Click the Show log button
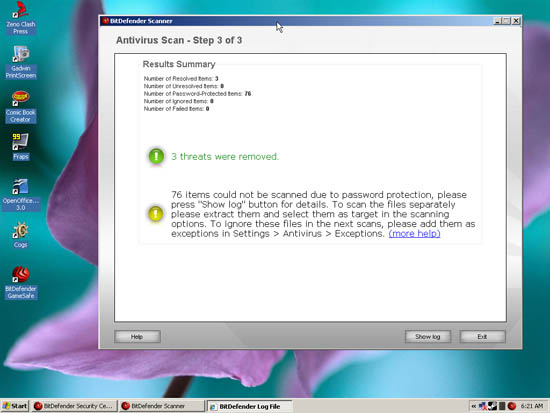The width and height of the screenshot is (550, 413). point(428,337)
